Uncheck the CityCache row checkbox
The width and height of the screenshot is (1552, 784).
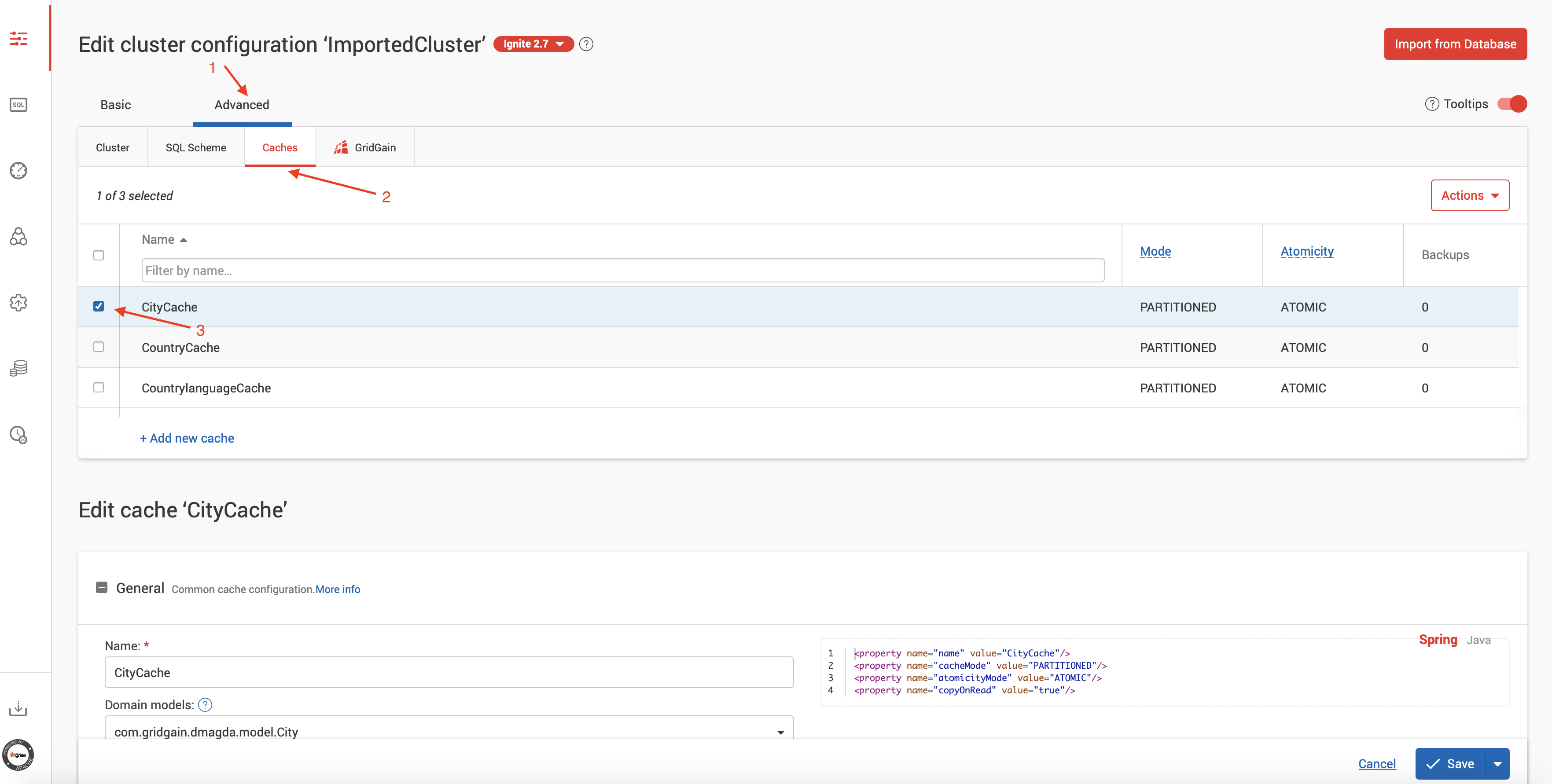pyautogui.click(x=99, y=306)
